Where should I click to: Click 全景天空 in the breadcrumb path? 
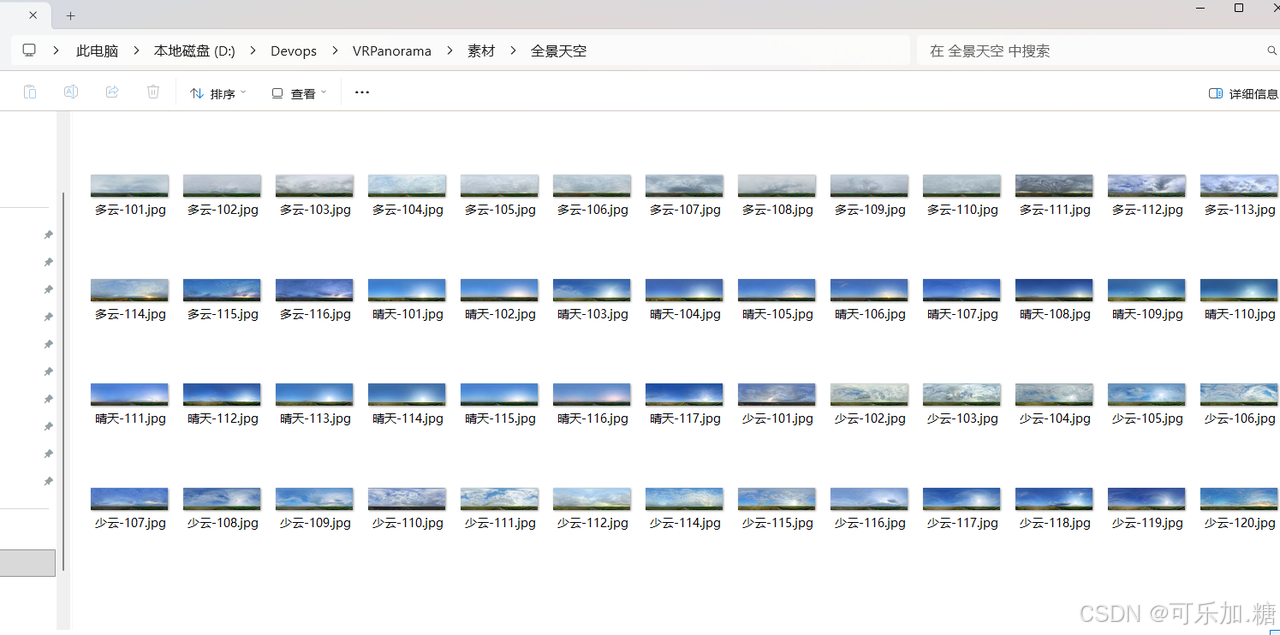(558, 51)
